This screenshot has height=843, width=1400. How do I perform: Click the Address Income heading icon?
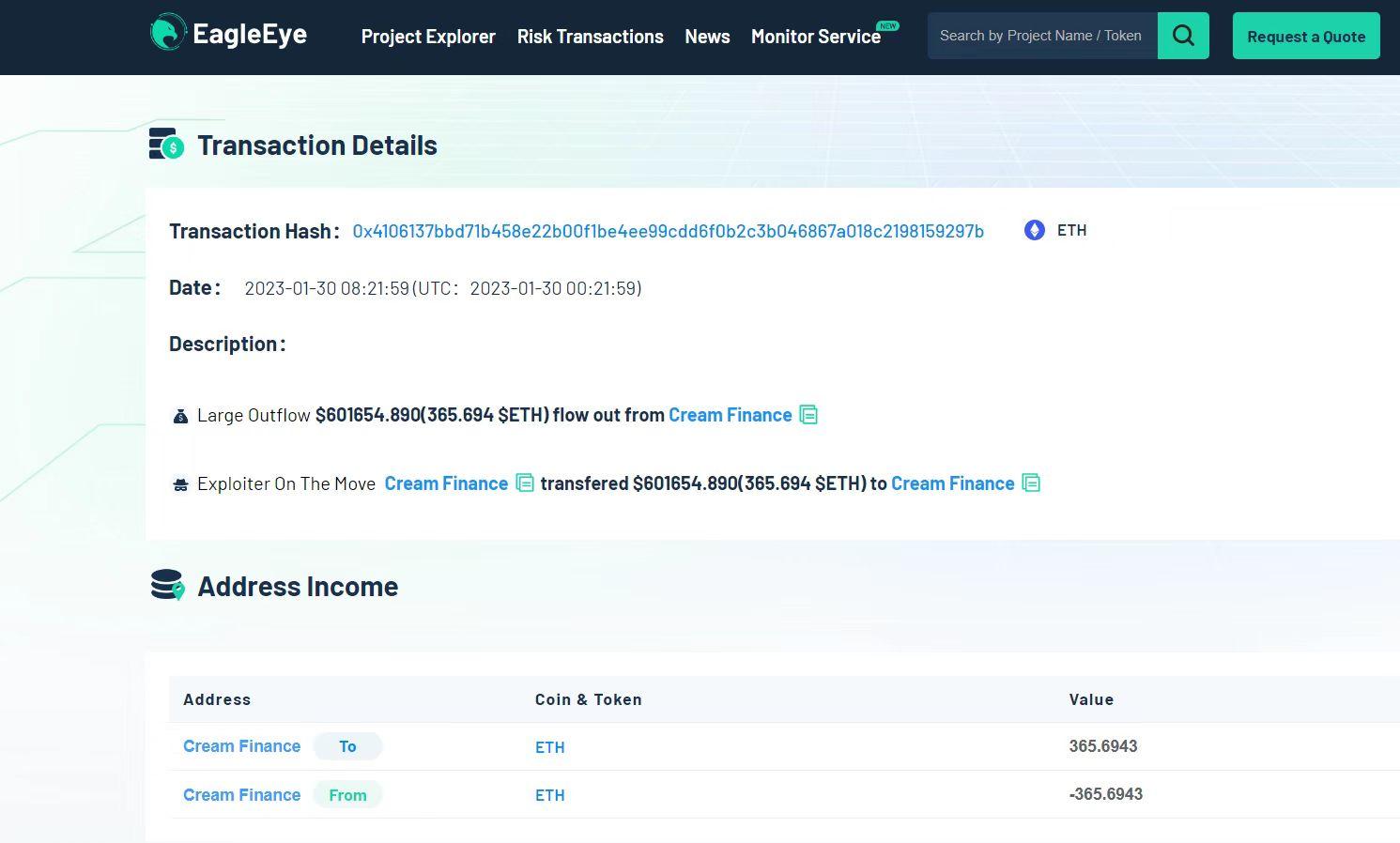click(167, 585)
